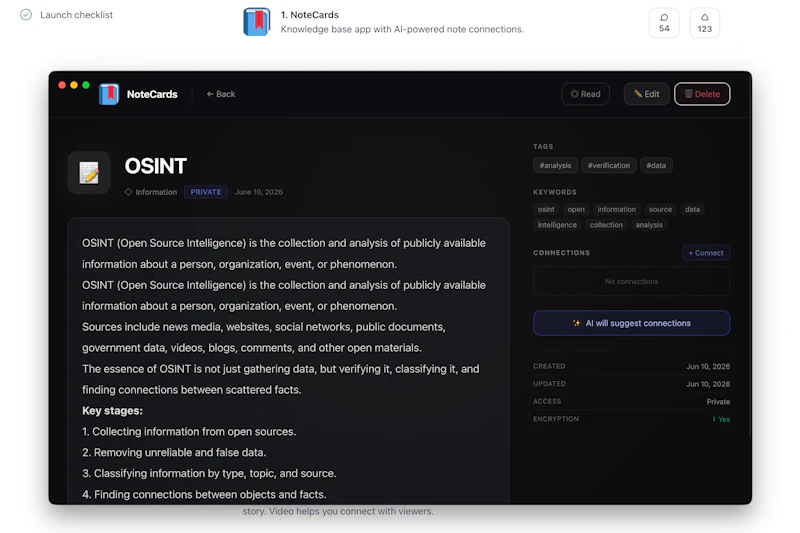Click the Access Private value
Image resolution: width=800 pixels, height=533 pixels.
coord(718,402)
